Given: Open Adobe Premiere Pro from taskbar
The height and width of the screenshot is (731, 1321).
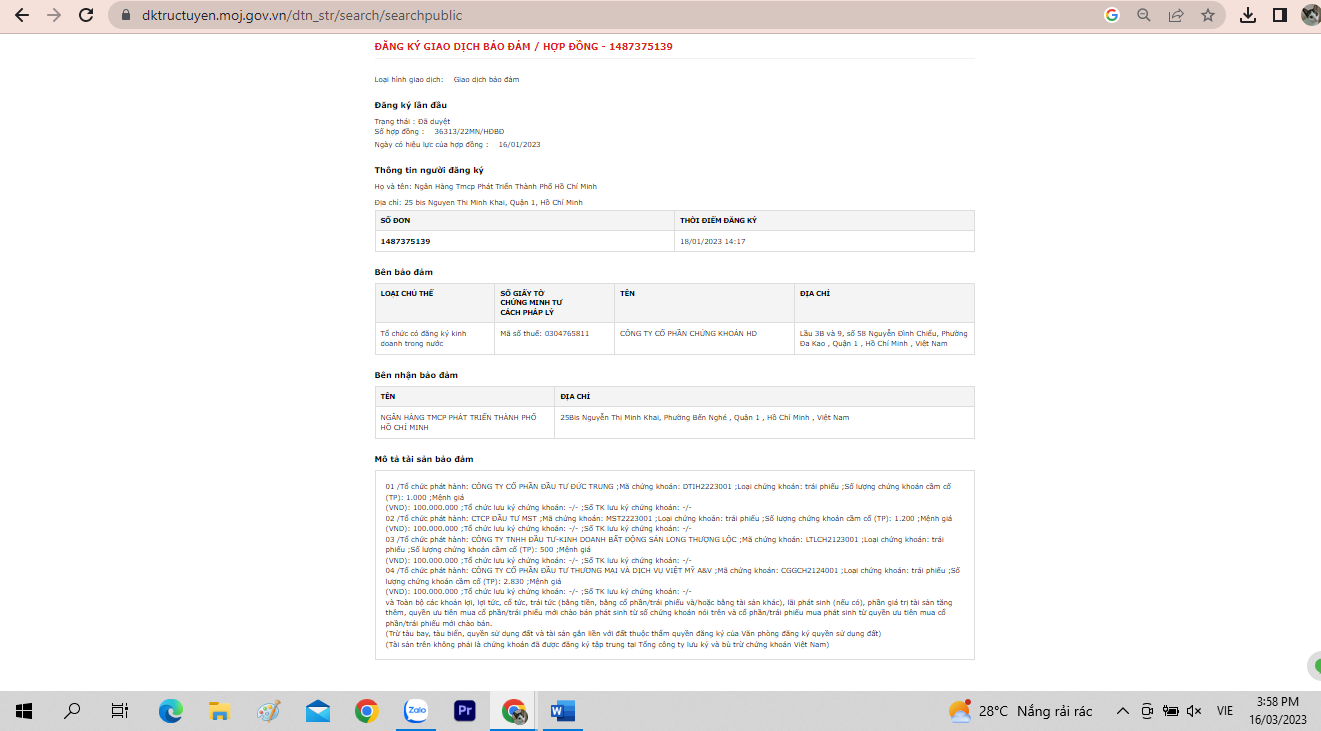Looking at the screenshot, I should tap(465, 711).
